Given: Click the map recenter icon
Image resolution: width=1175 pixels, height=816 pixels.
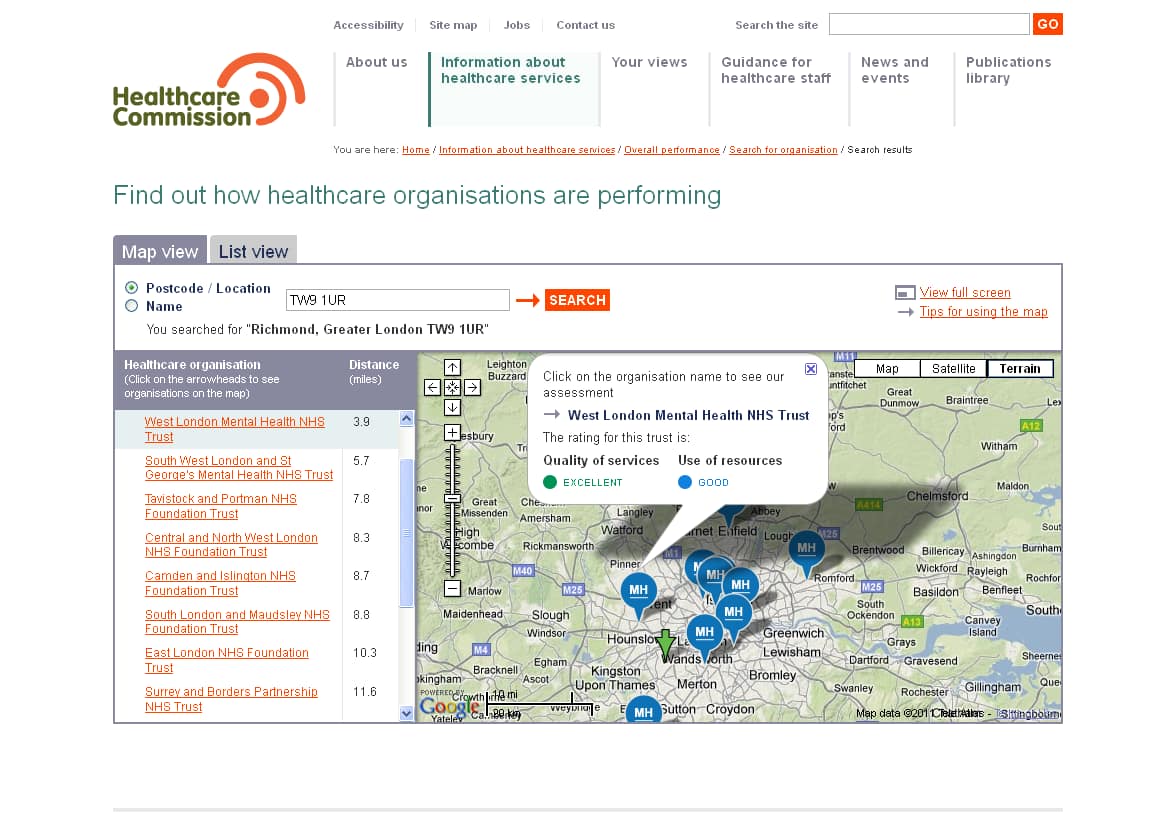Looking at the screenshot, I should (452, 387).
